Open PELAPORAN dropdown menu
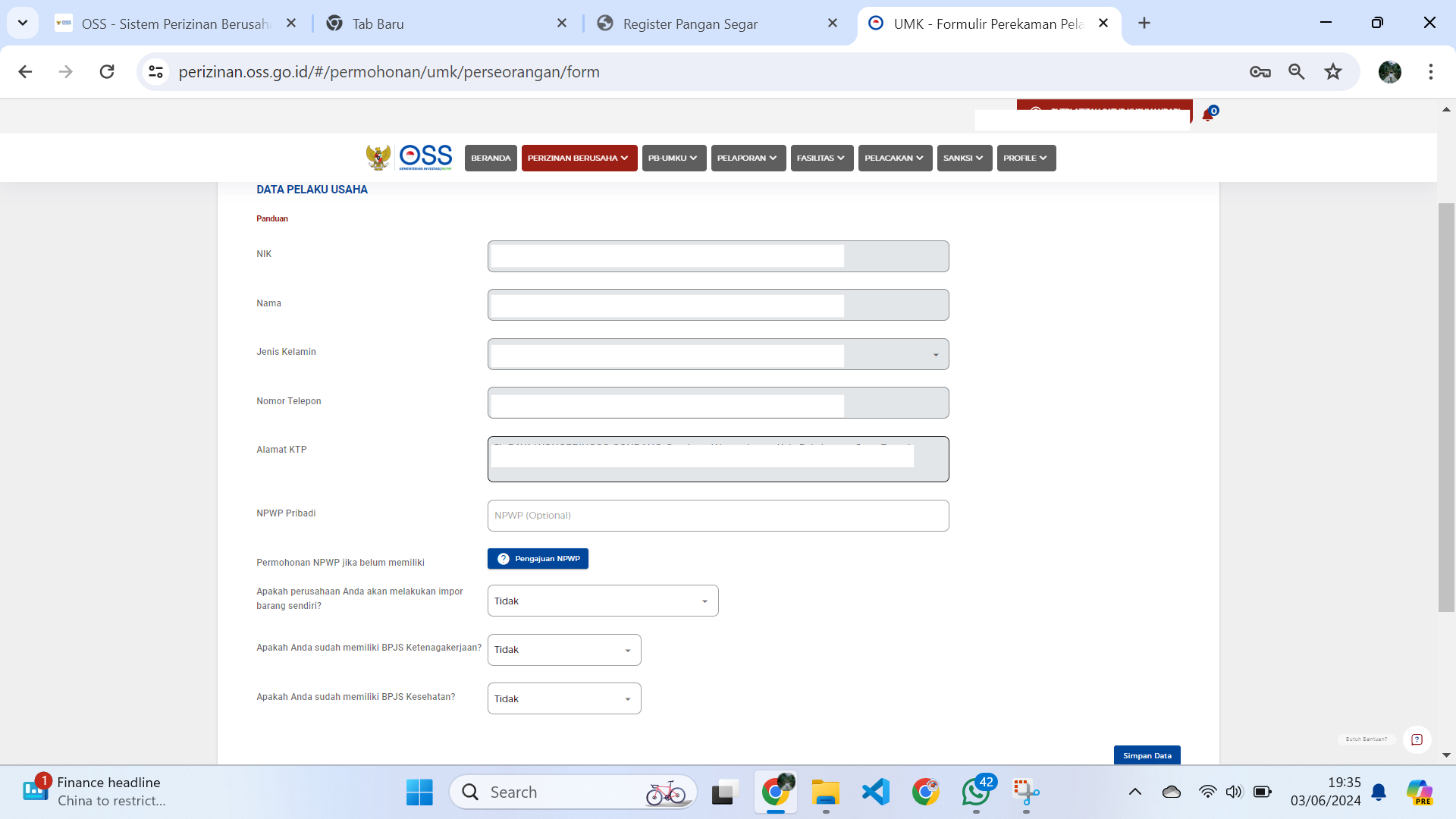The height and width of the screenshot is (819, 1456). click(745, 157)
